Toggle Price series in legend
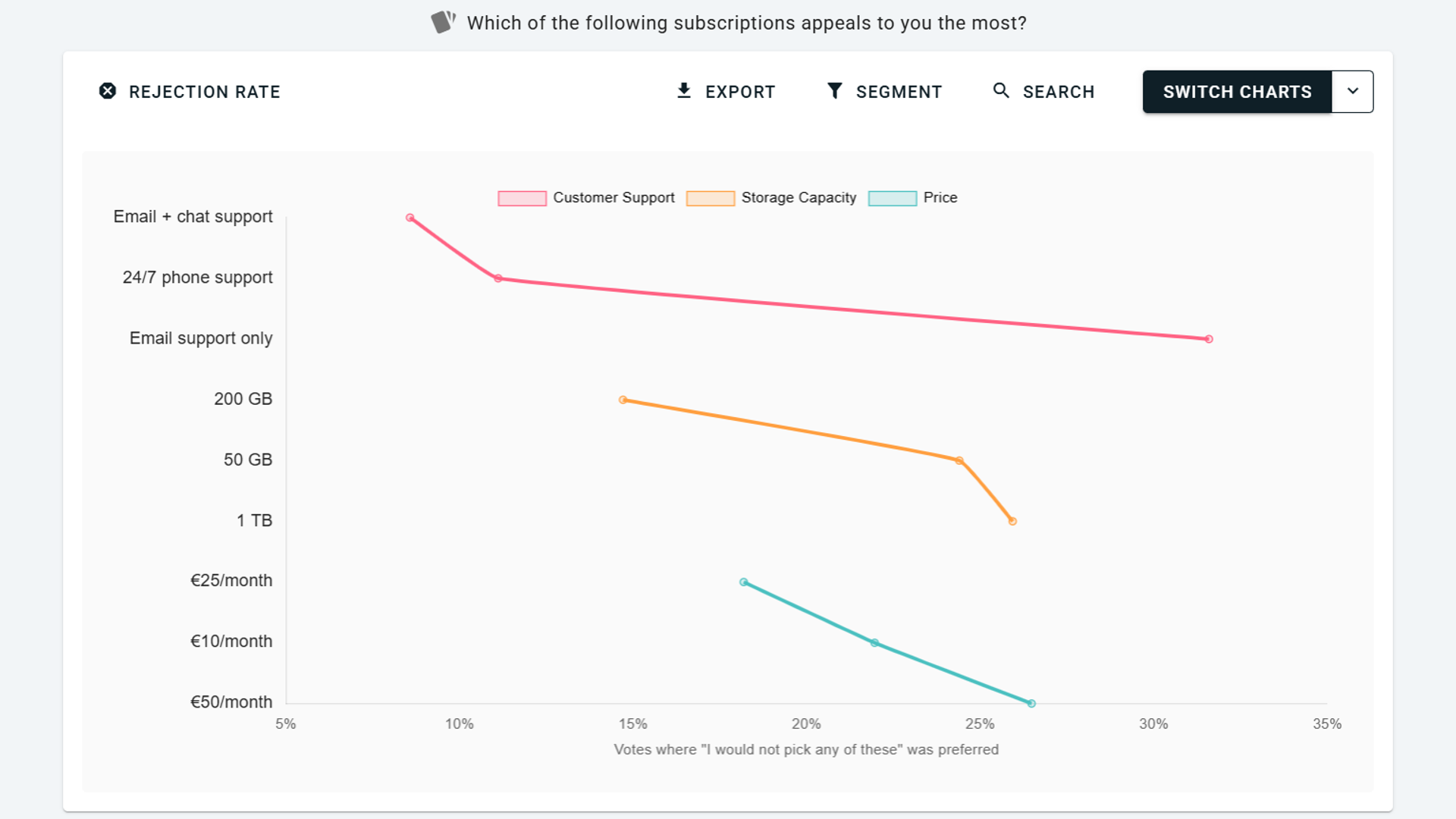 point(940,198)
